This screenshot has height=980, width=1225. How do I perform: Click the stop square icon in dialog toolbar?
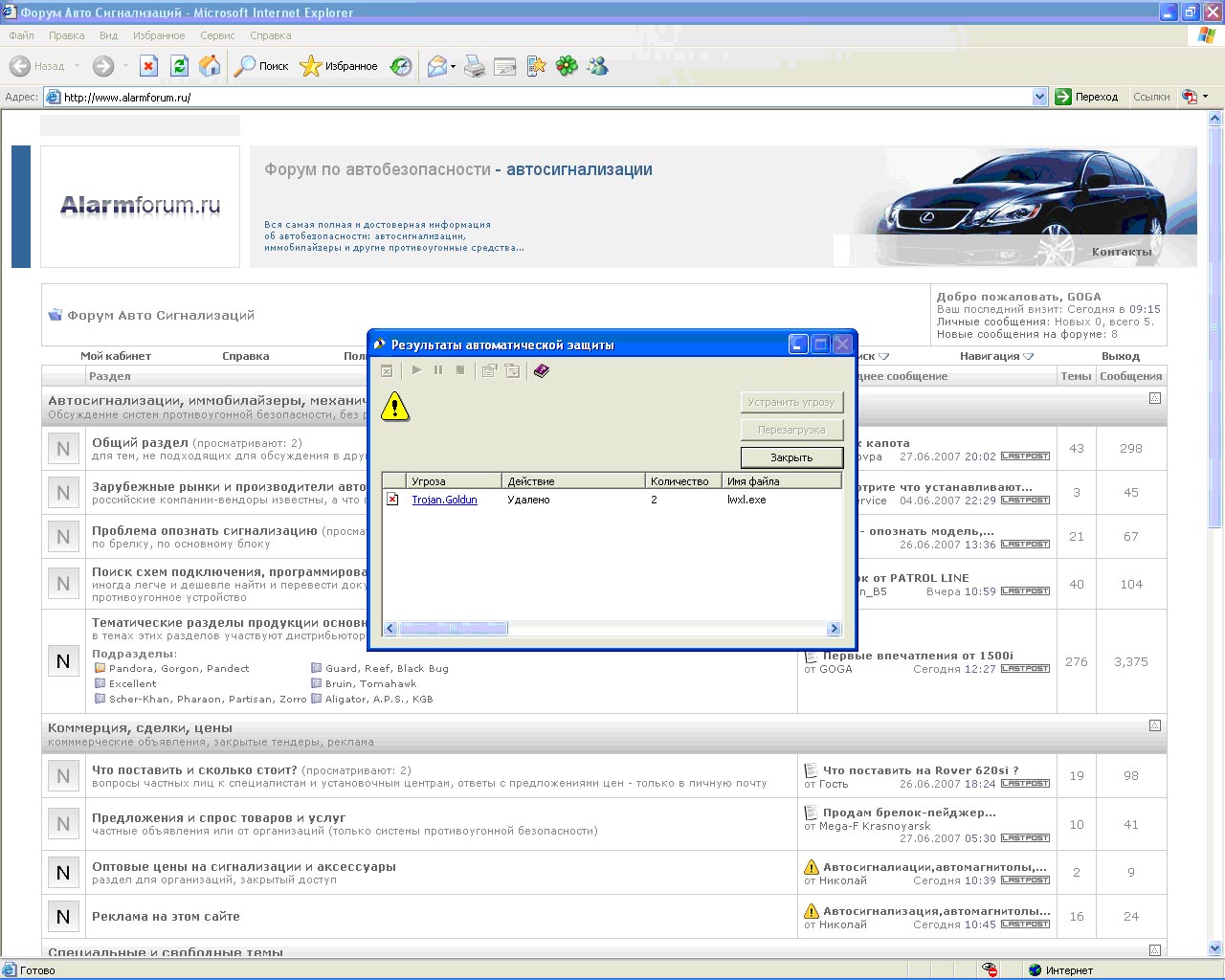[x=460, y=370]
